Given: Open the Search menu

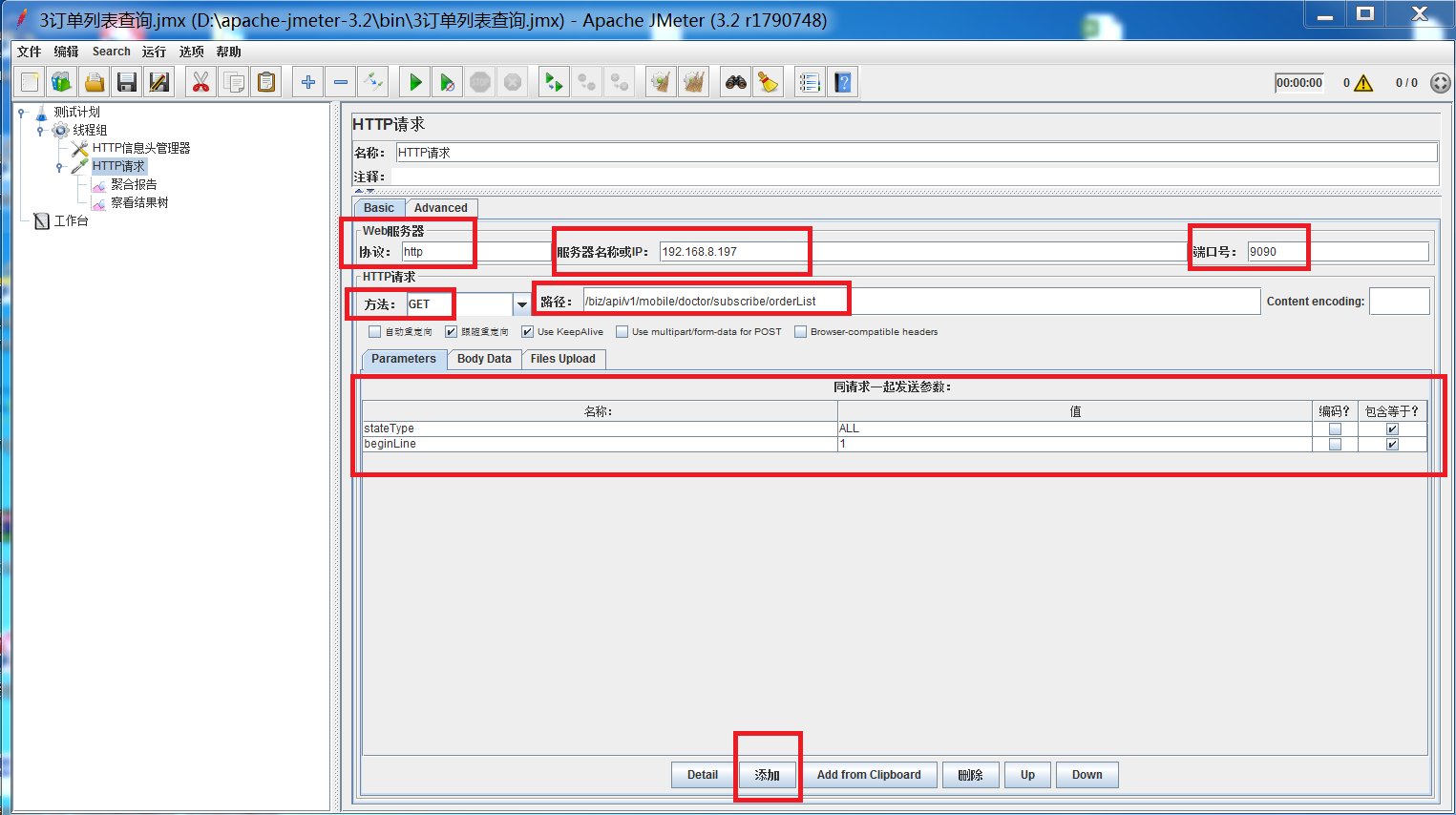Looking at the screenshot, I should (x=112, y=52).
